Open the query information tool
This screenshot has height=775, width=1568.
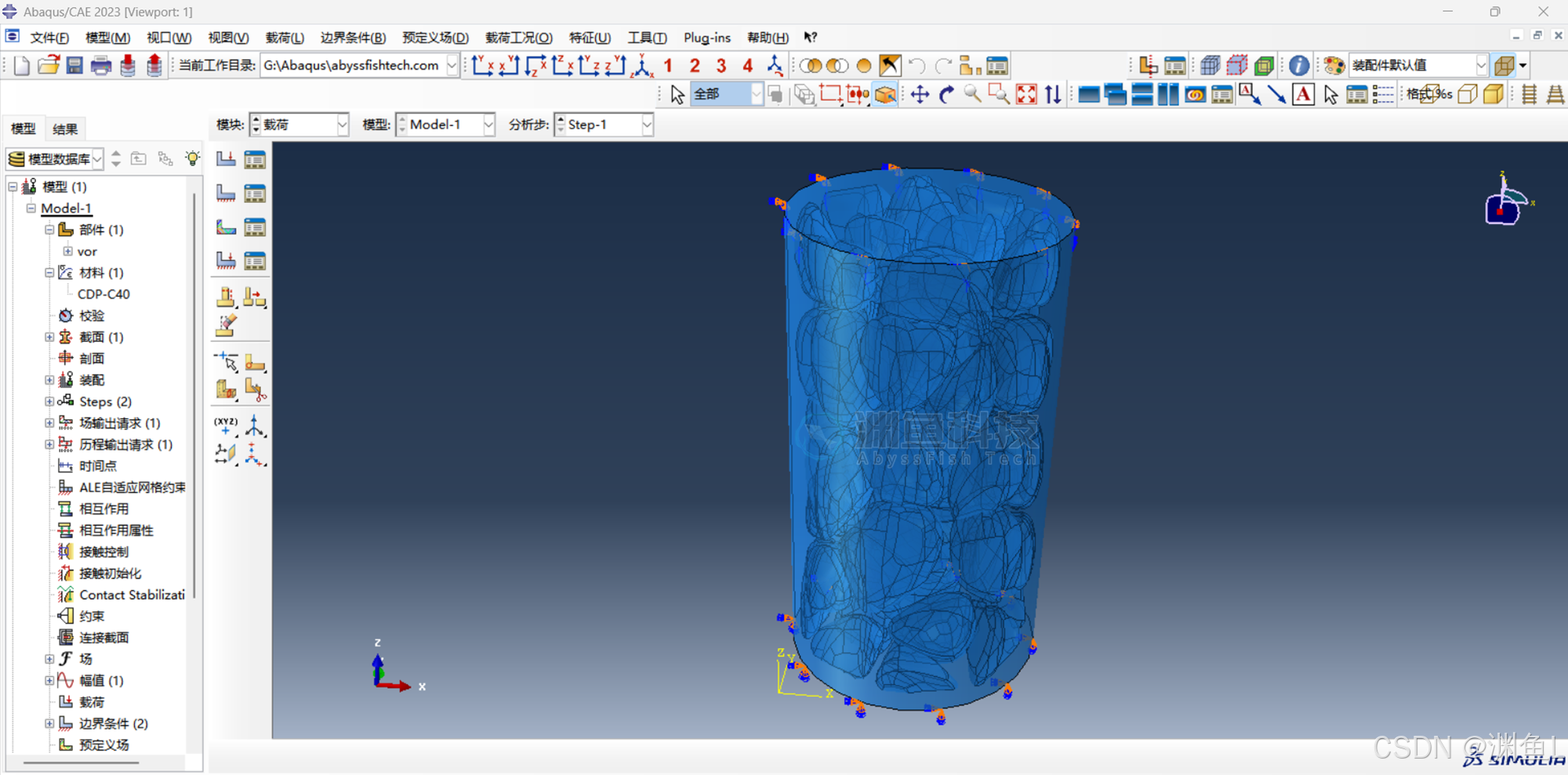coord(1299,66)
